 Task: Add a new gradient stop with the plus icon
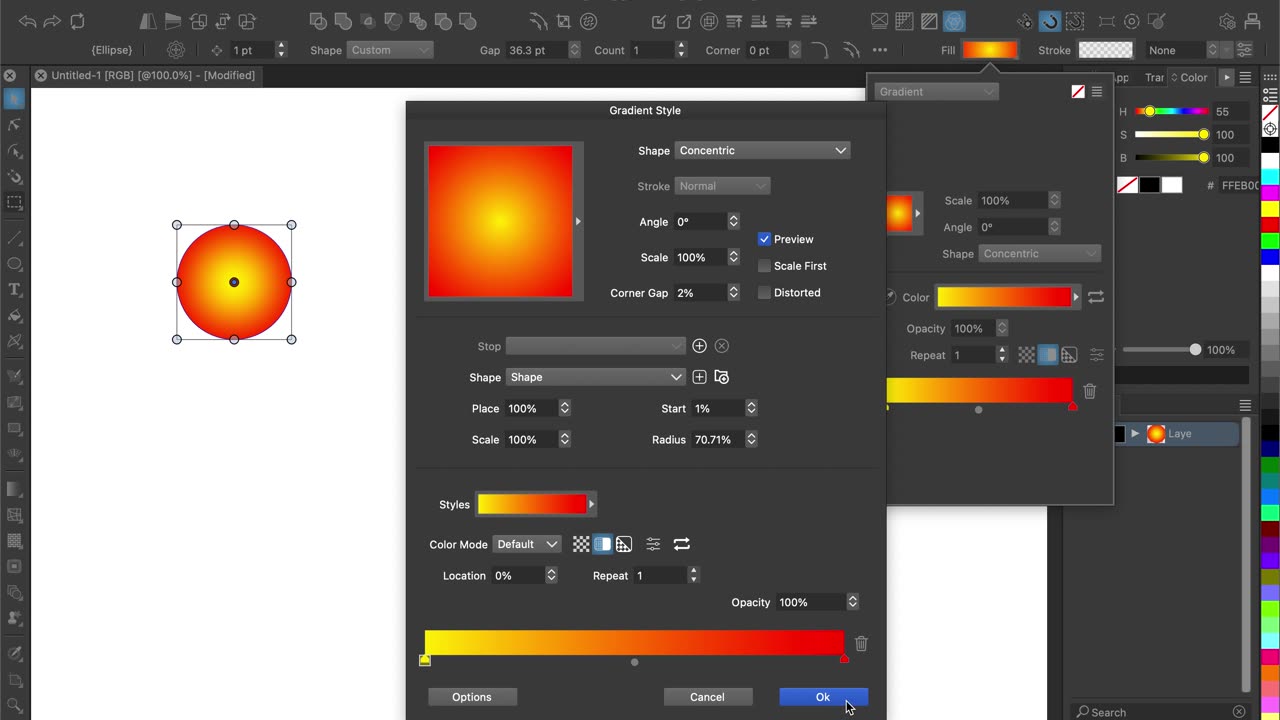(699, 346)
